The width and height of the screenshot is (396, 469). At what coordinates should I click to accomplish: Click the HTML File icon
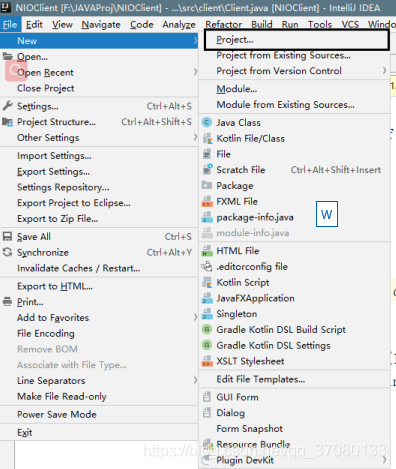(x=207, y=251)
